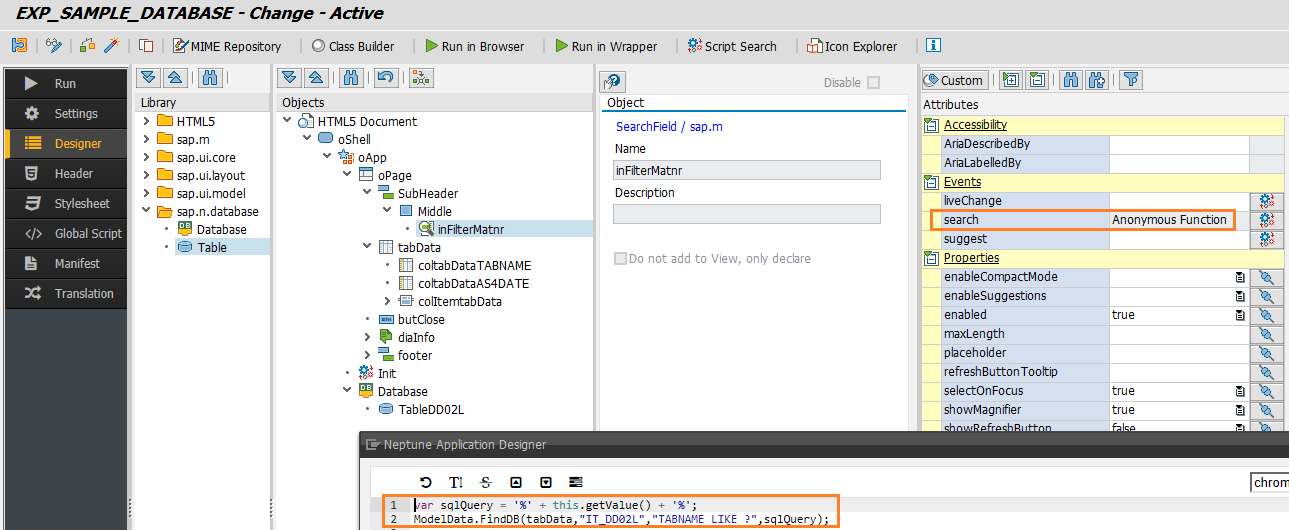Open the Stylesheet tab in sidebar
The height and width of the screenshot is (530, 1289).
(66, 204)
